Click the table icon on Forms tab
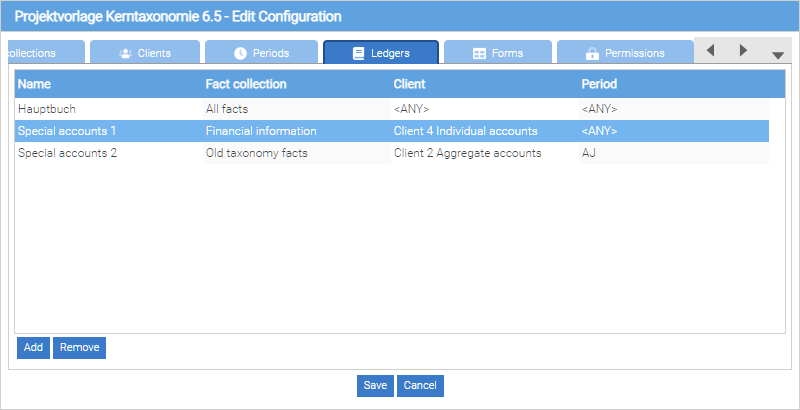Viewport: 800px width, 410px height. tap(479, 53)
